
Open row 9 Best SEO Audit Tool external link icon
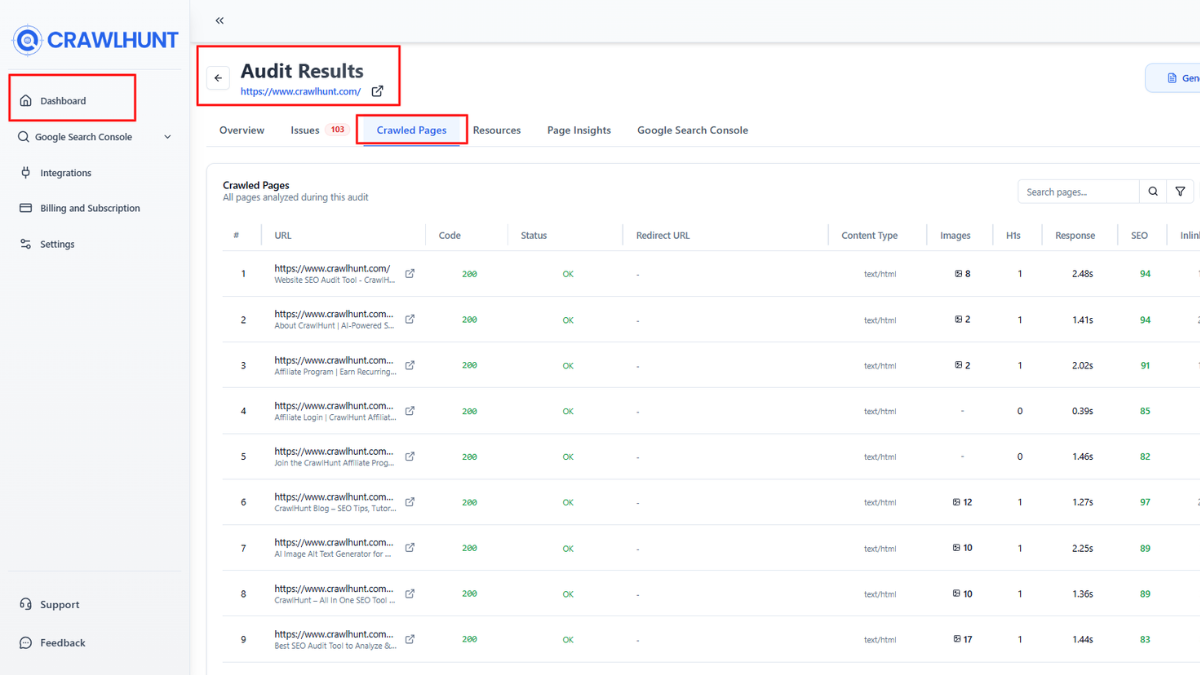point(410,639)
